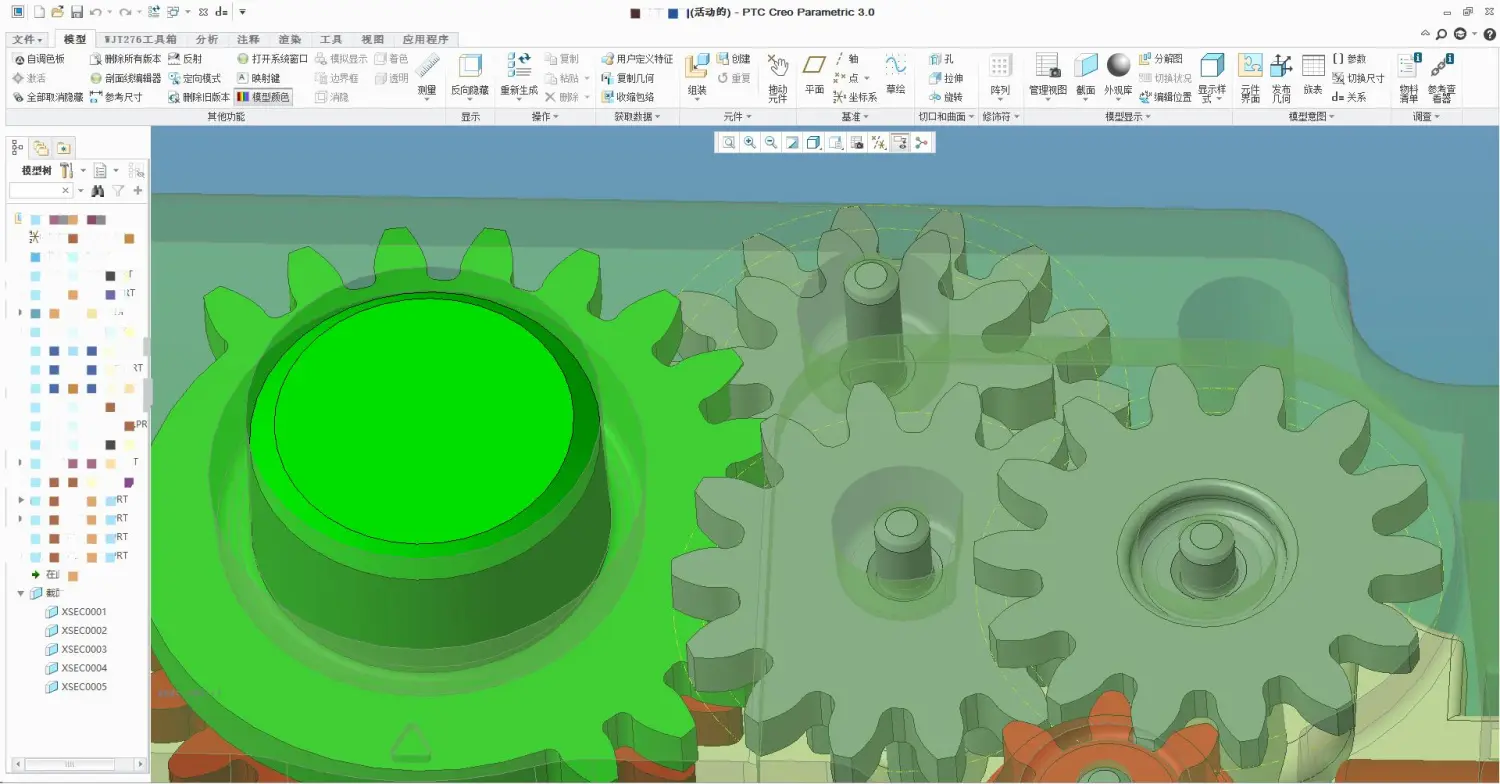
Task: Open the 模型颜色 (model color) tool
Action: pos(264,97)
